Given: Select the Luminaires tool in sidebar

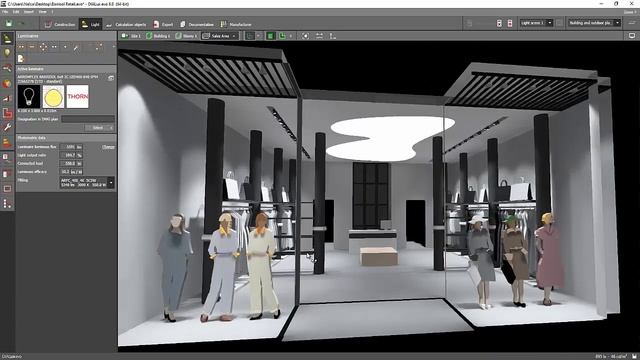Looking at the screenshot, I should (7, 39).
